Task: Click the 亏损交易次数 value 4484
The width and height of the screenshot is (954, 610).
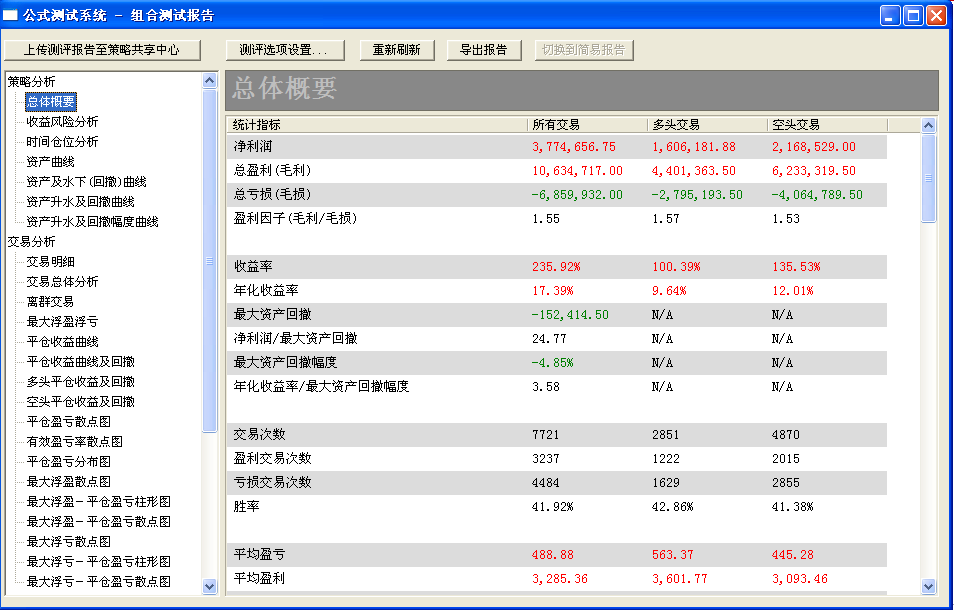Action: coord(546,482)
